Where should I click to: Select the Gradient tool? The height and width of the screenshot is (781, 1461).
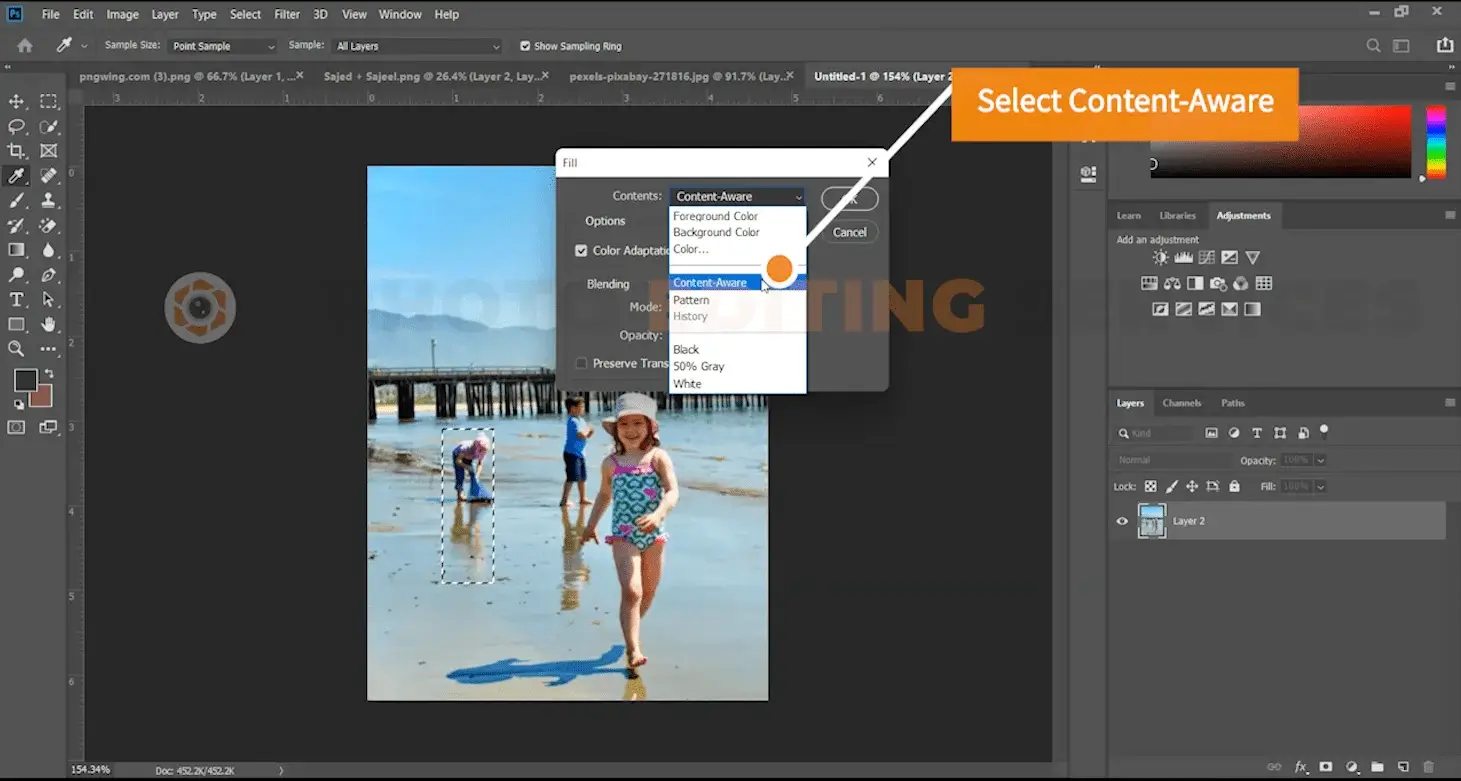pyautogui.click(x=17, y=250)
